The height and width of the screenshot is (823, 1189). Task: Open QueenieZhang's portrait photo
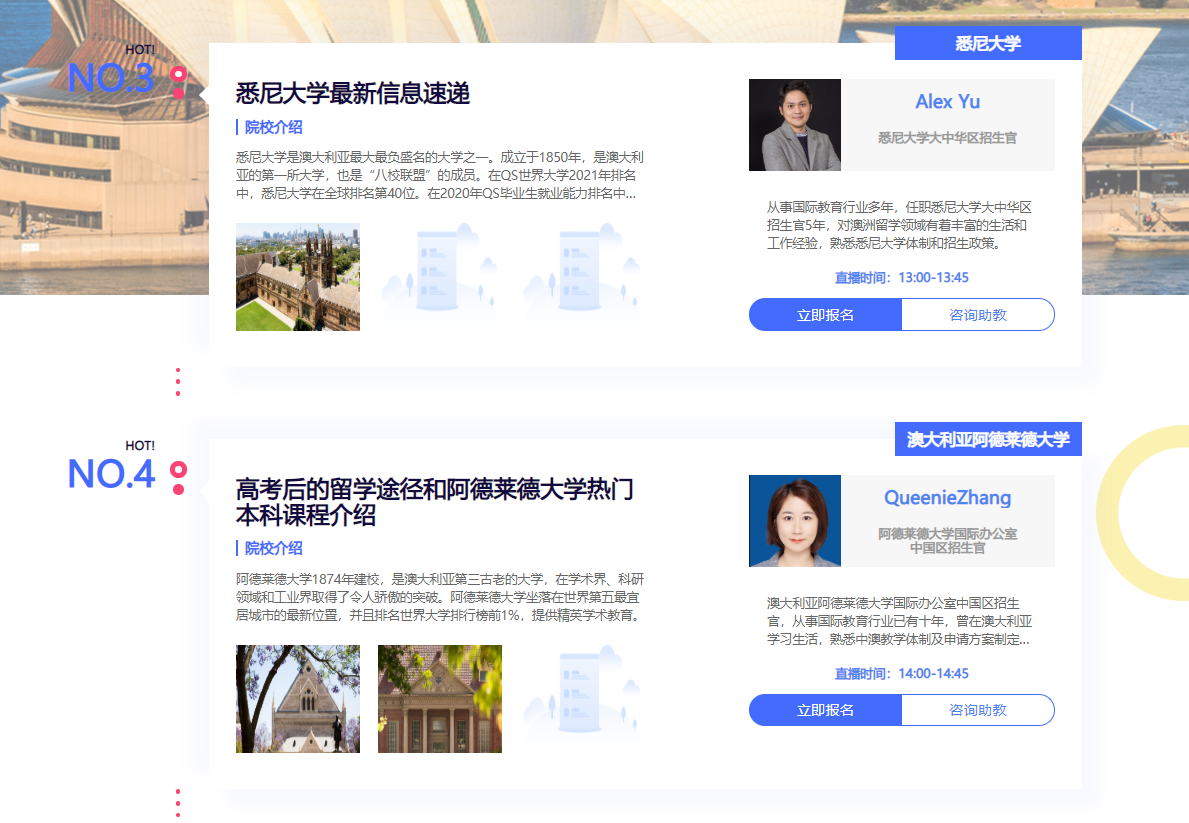(795, 521)
